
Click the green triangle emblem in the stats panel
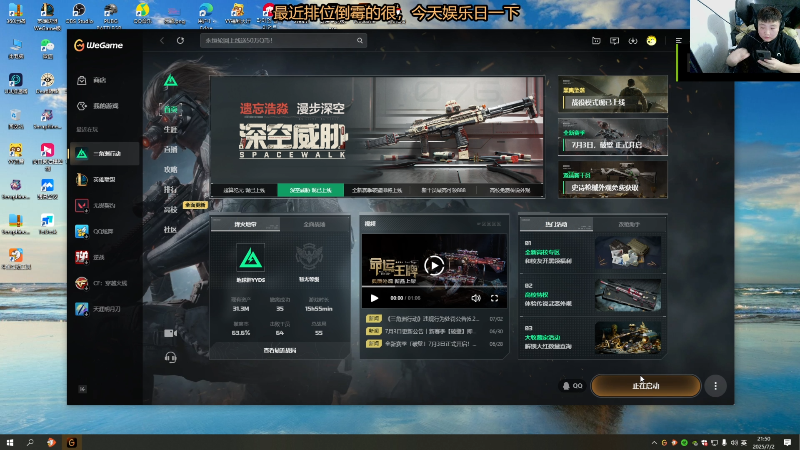(251, 258)
